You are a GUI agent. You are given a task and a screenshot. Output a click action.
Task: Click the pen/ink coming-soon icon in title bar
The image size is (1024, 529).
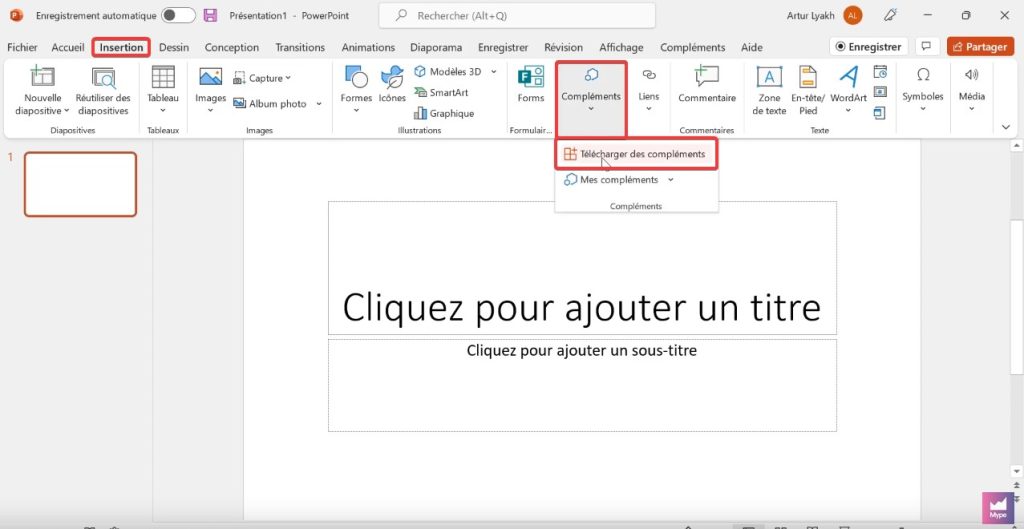889,16
